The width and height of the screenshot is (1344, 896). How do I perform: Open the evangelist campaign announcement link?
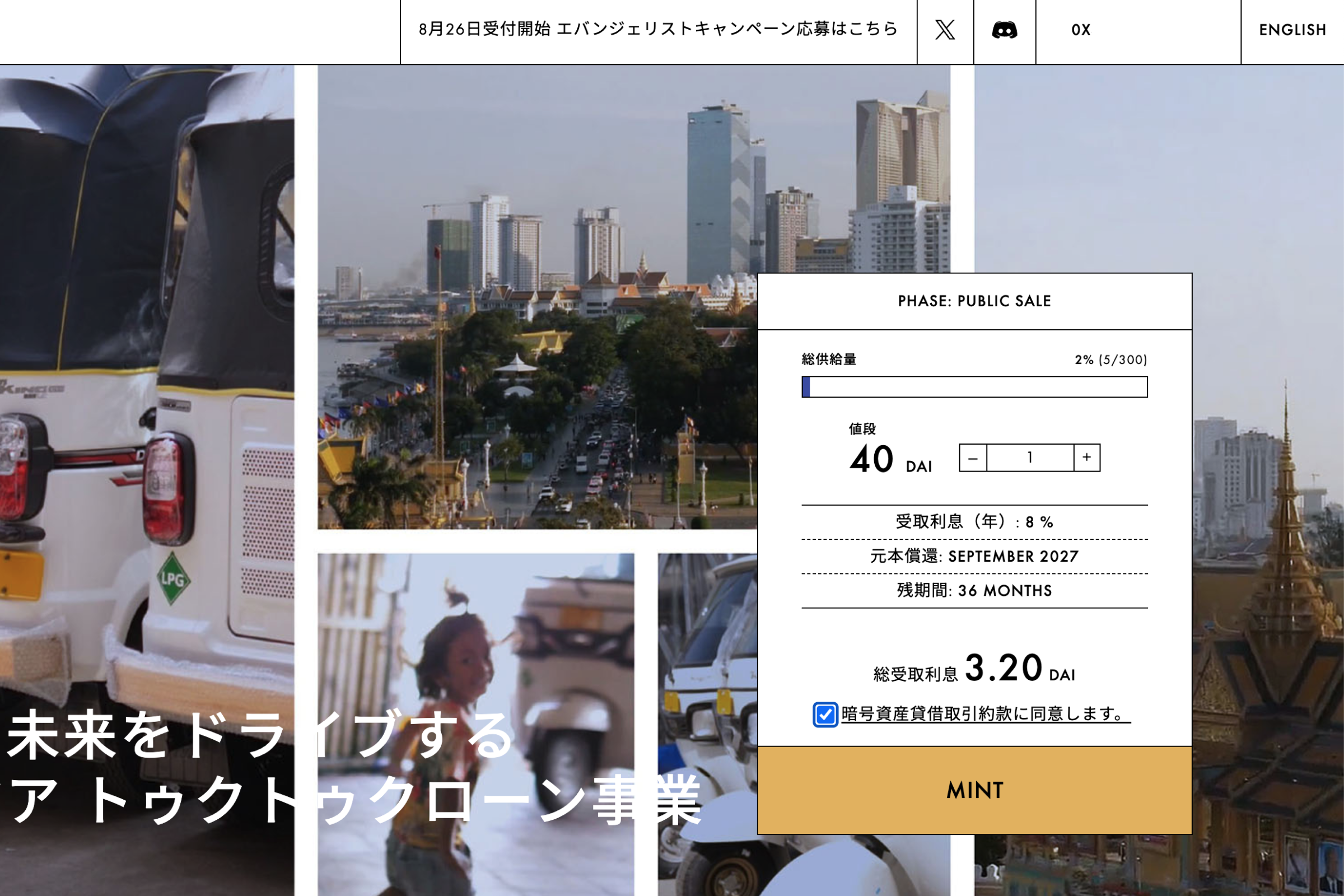[x=659, y=30]
